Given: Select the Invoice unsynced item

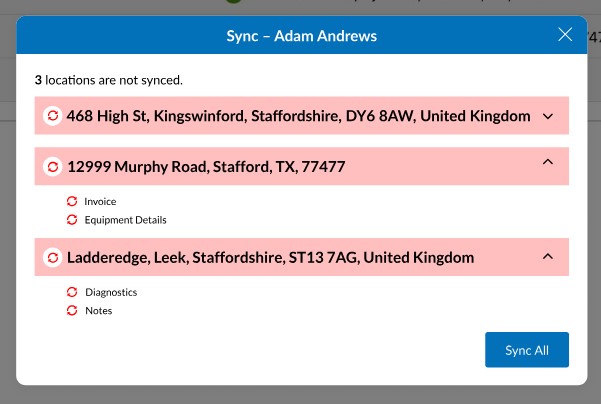Looking at the screenshot, I should (100, 202).
